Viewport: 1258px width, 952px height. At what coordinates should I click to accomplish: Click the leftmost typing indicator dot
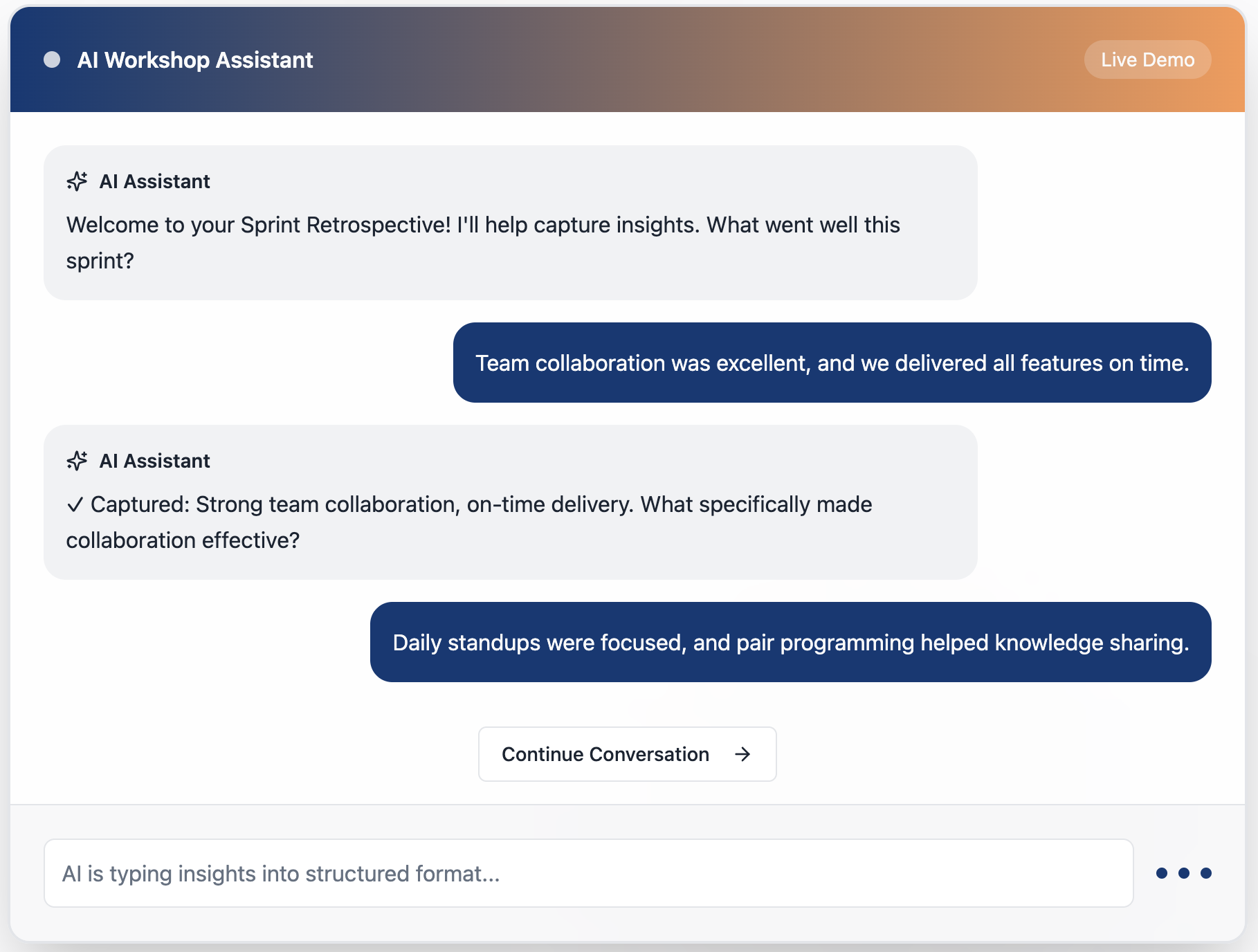(1161, 873)
